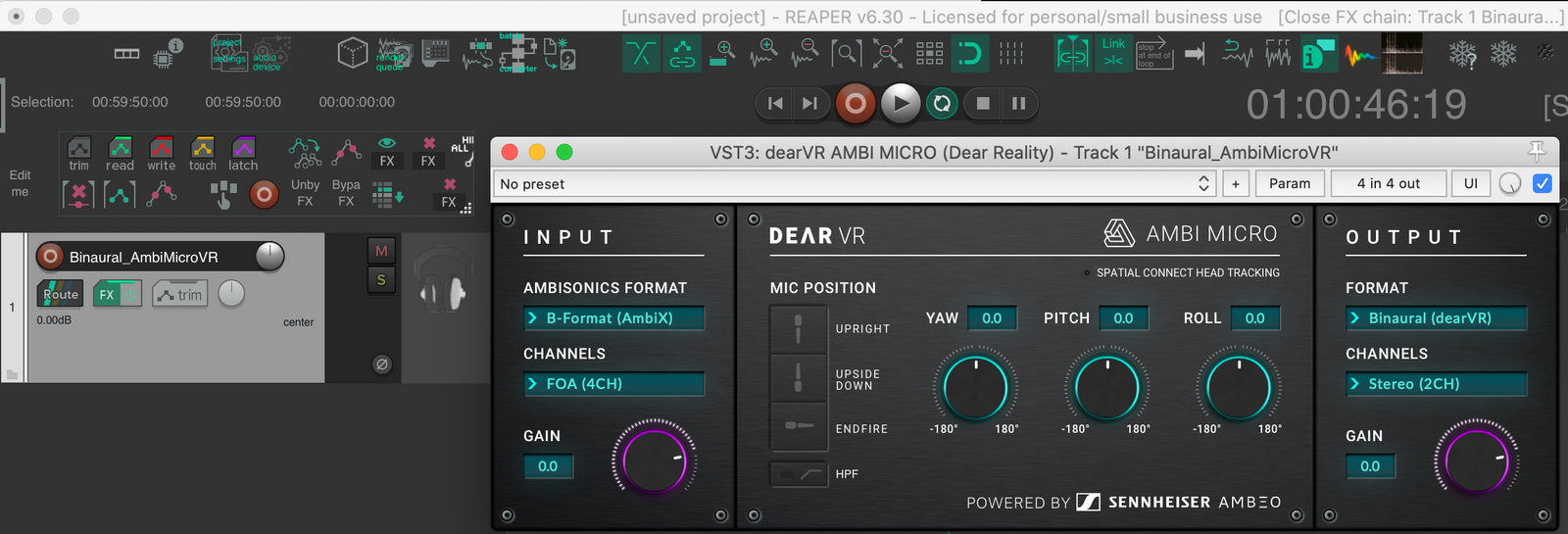Enable the HPF filter button
Viewport: 1568px width, 534px height.
point(798,474)
